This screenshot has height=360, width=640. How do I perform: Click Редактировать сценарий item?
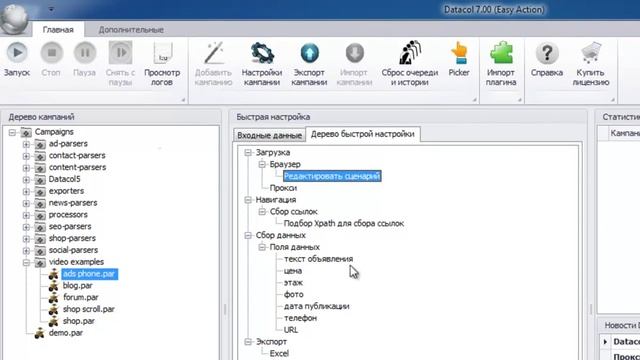[x=332, y=176]
